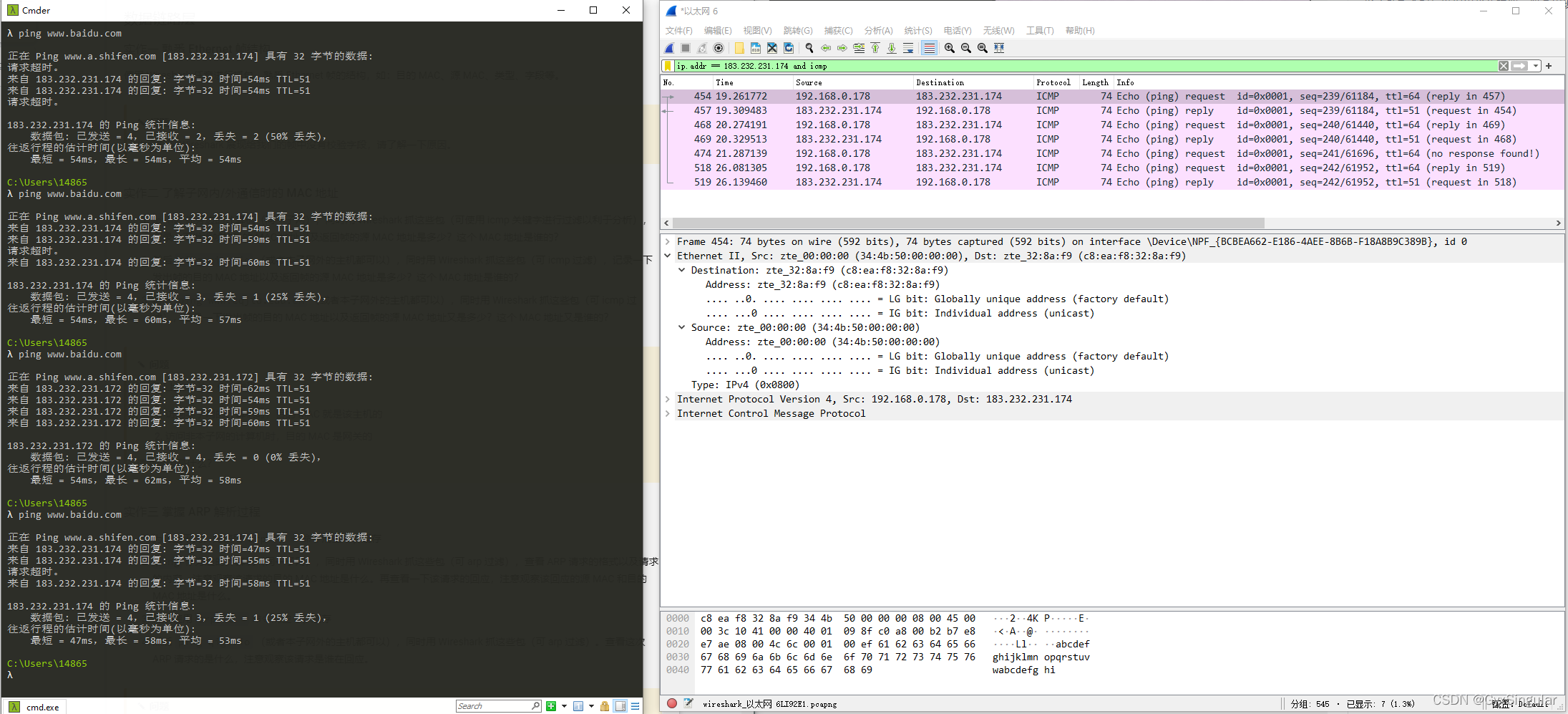Go forward to next packet arrow
1568x714 pixels.
[842, 48]
